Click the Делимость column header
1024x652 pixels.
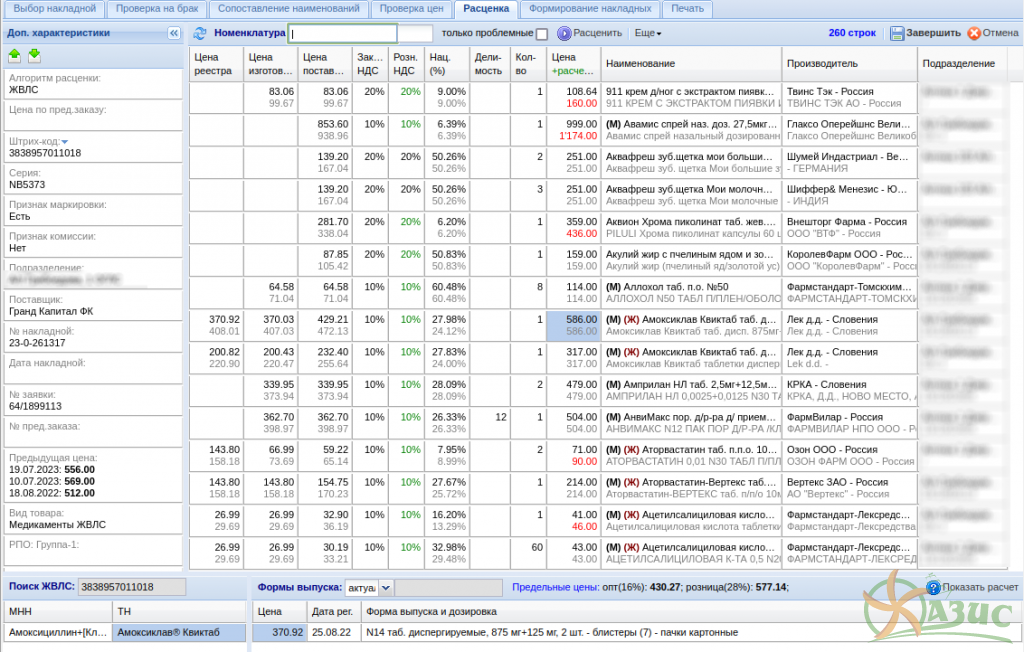[489, 63]
